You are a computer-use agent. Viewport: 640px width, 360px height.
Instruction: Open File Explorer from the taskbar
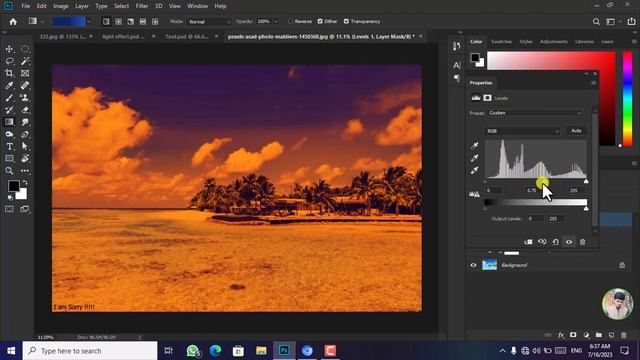coord(261,351)
